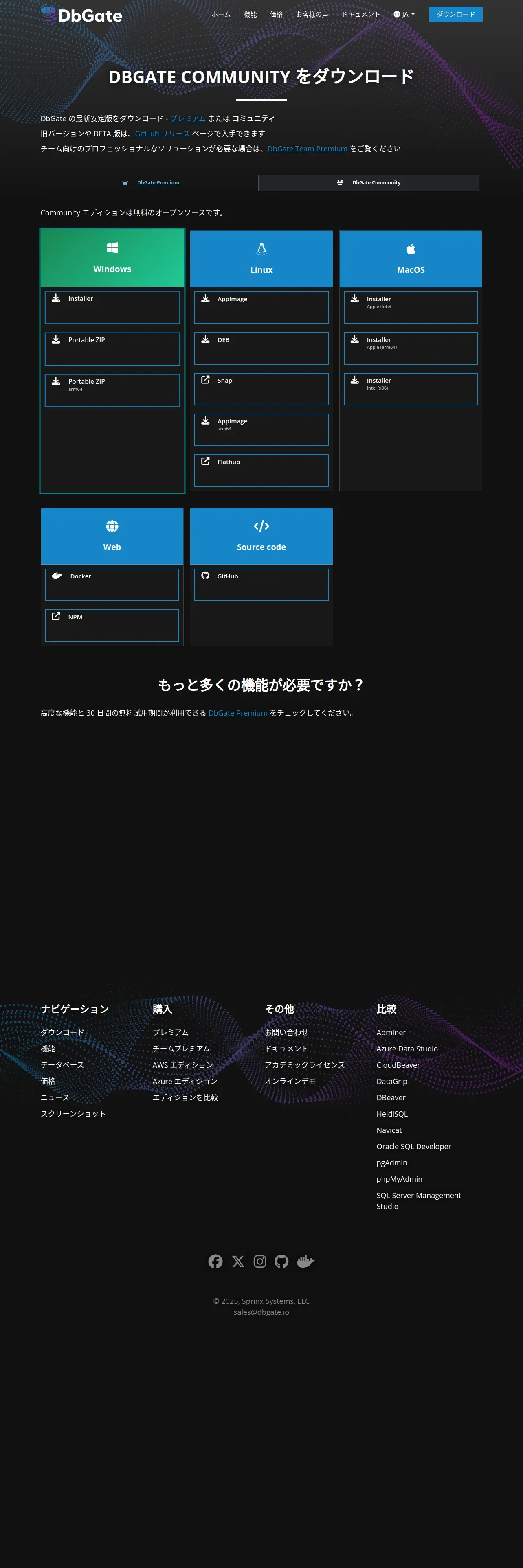
Task: Open footer link データベース
Action: [x=62, y=1065]
